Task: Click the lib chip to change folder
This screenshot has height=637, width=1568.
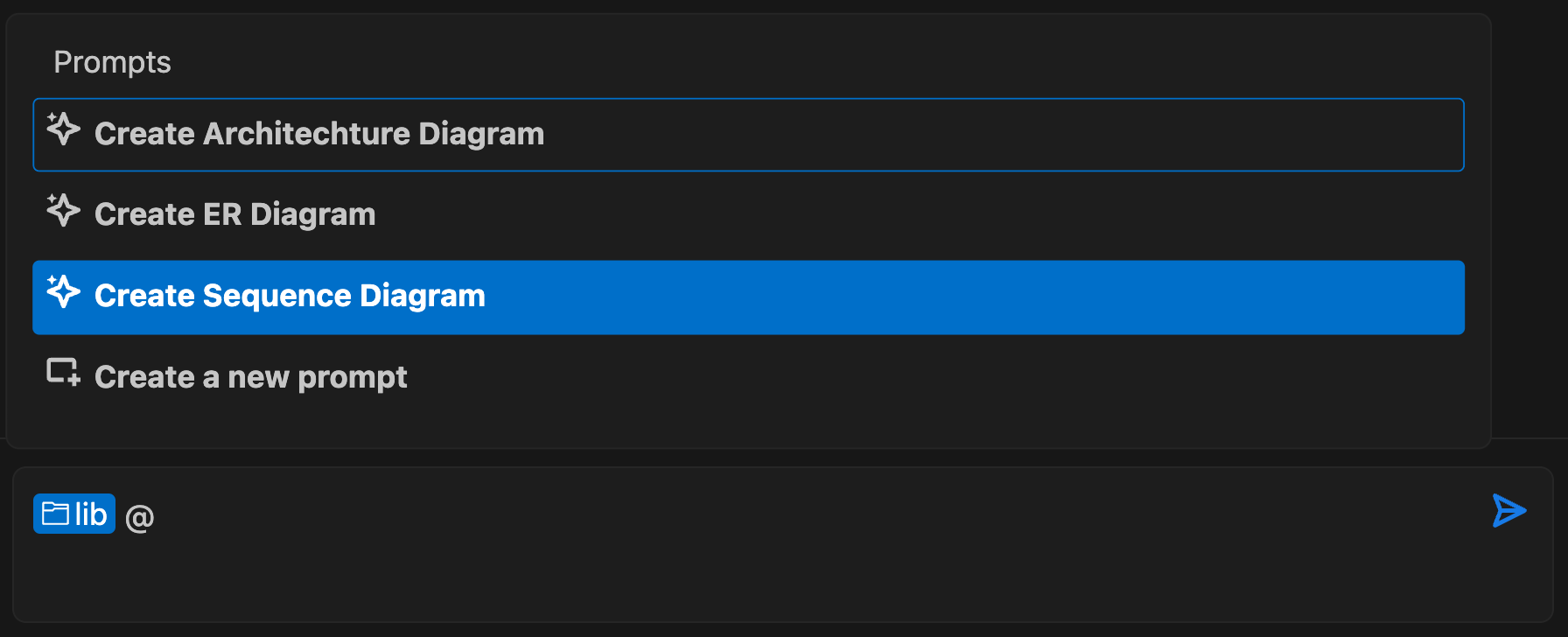Action: pyautogui.click(x=74, y=514)
